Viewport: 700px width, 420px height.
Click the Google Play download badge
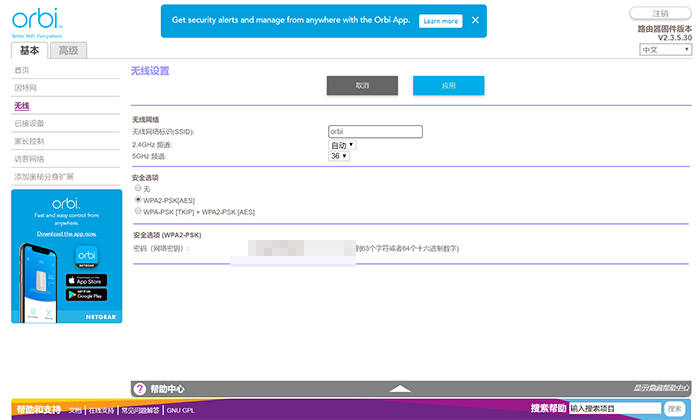(x=86, y=295)
